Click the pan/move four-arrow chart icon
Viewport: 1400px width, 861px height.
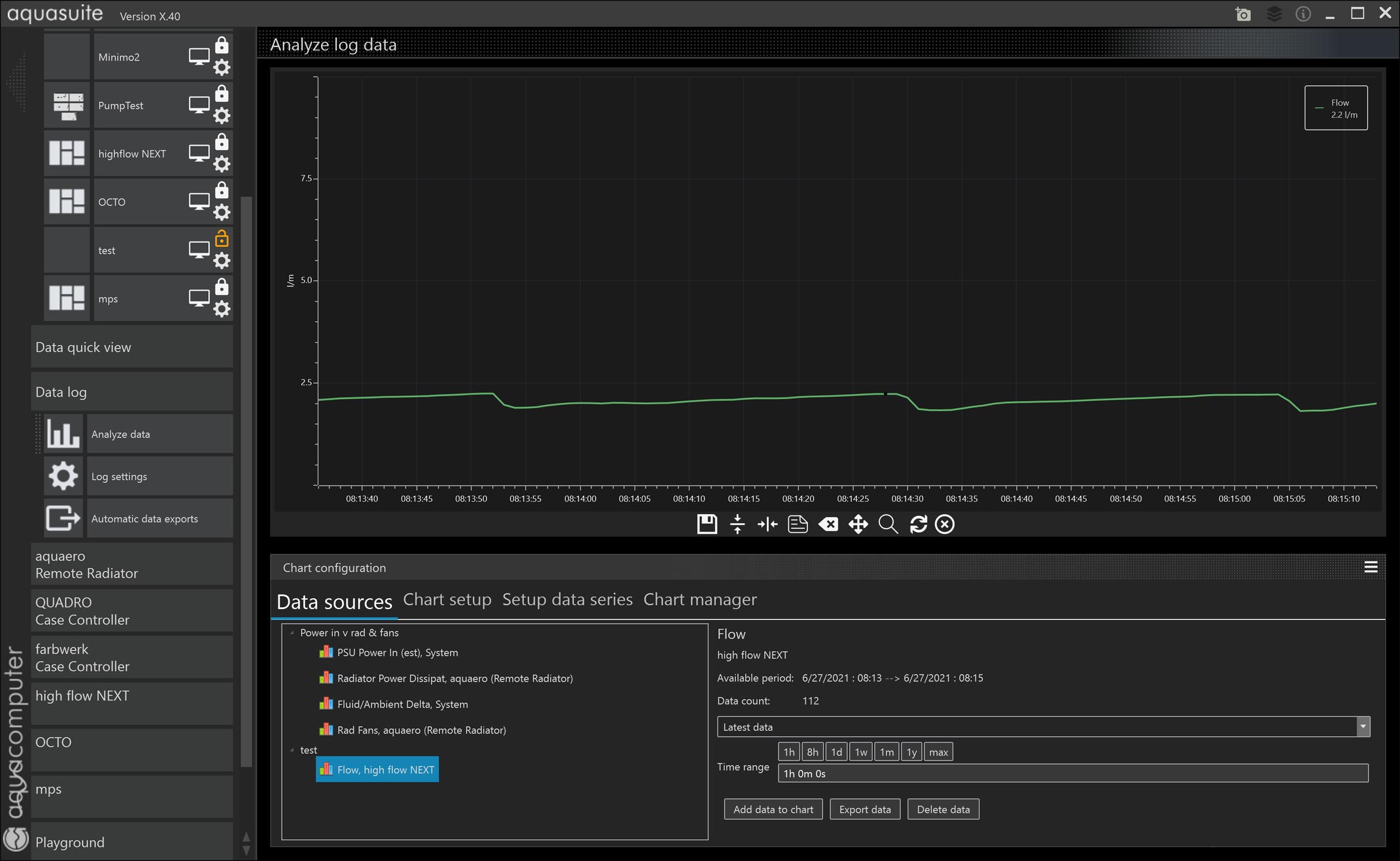click(x=857, y=524)
